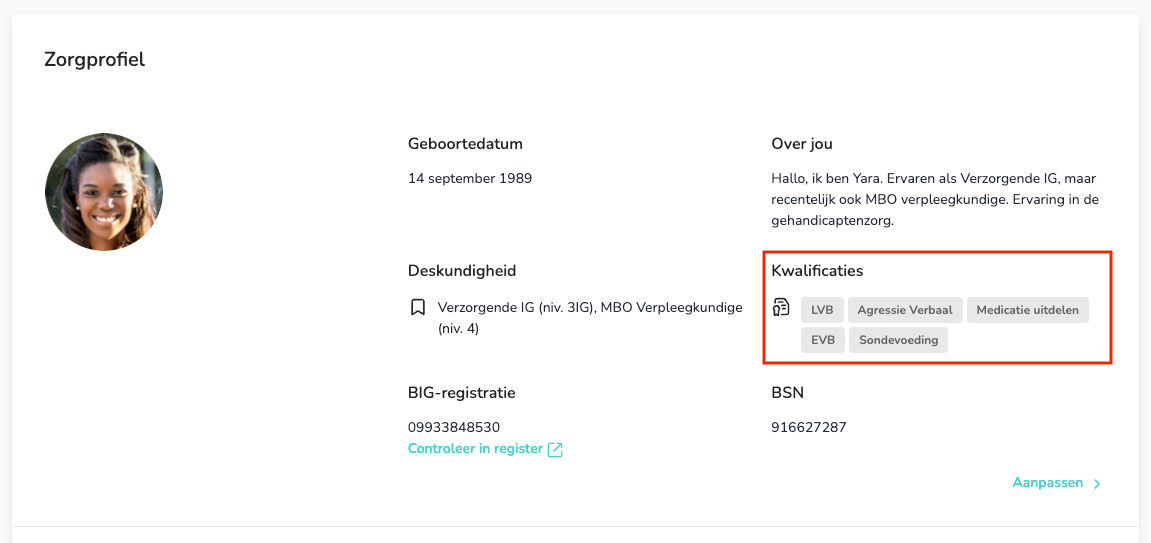Click the Medicatie uitdelen tag
The image size is (1151, 543).
(x=1027, y=310)
